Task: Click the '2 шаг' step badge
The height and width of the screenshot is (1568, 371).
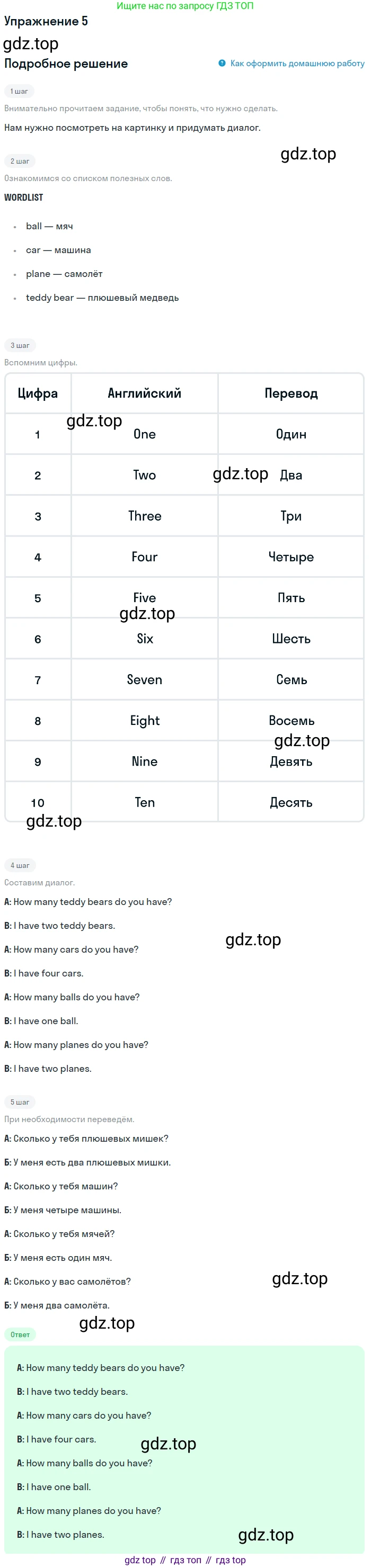Action: (20, 162)
